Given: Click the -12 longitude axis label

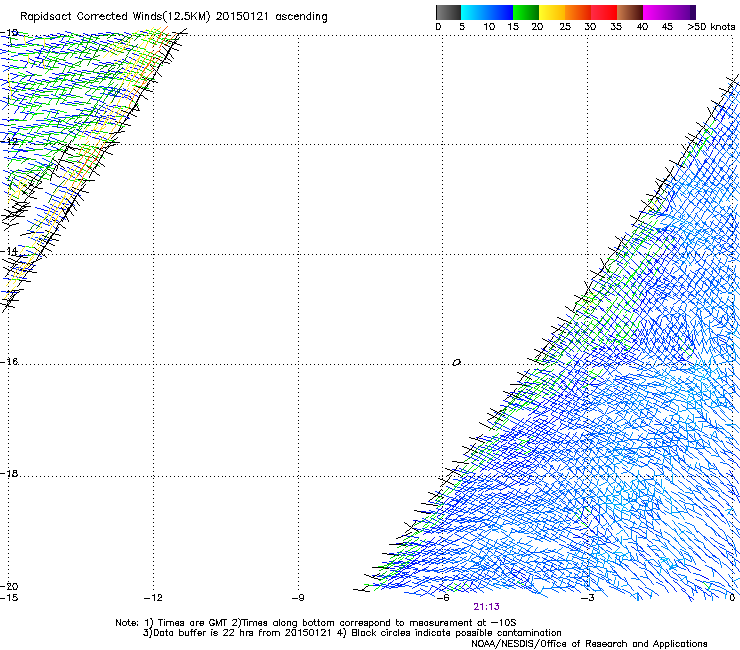Looking at the screenshot, I should pos(153,598).
